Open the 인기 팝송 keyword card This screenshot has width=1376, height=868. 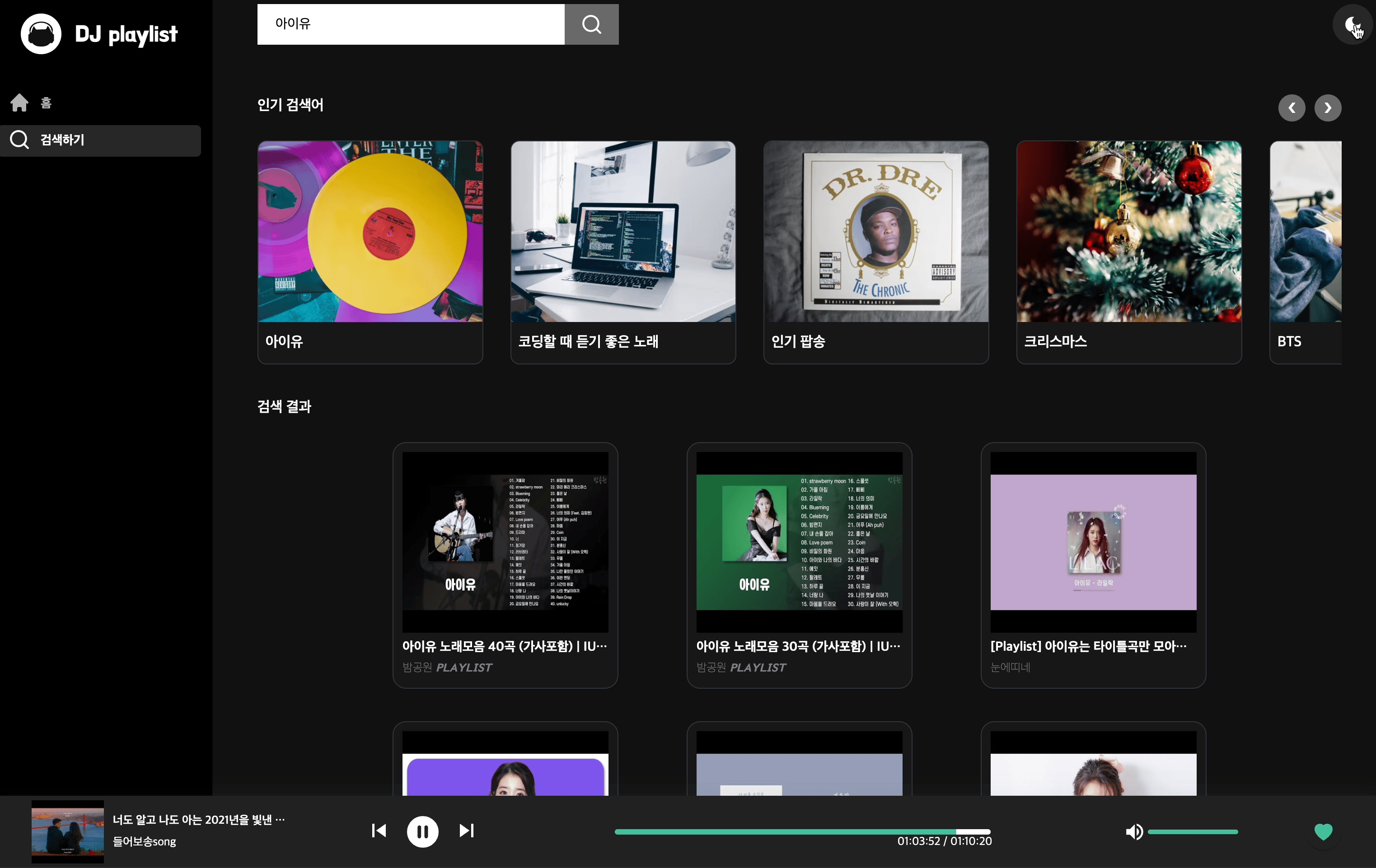[875, 252]
